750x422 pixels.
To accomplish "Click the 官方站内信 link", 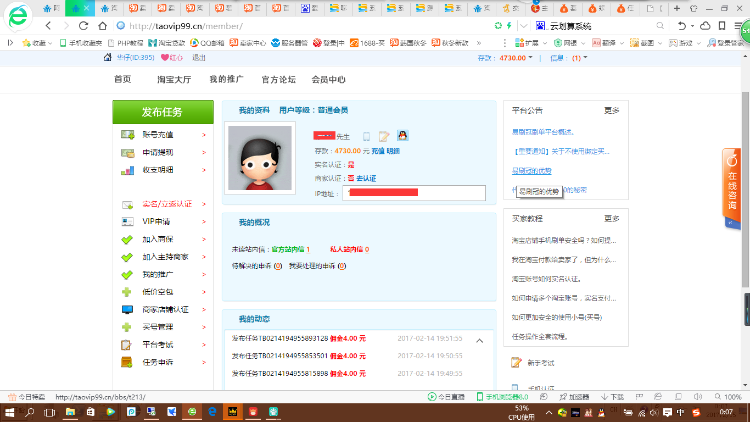I will (288, 249).
